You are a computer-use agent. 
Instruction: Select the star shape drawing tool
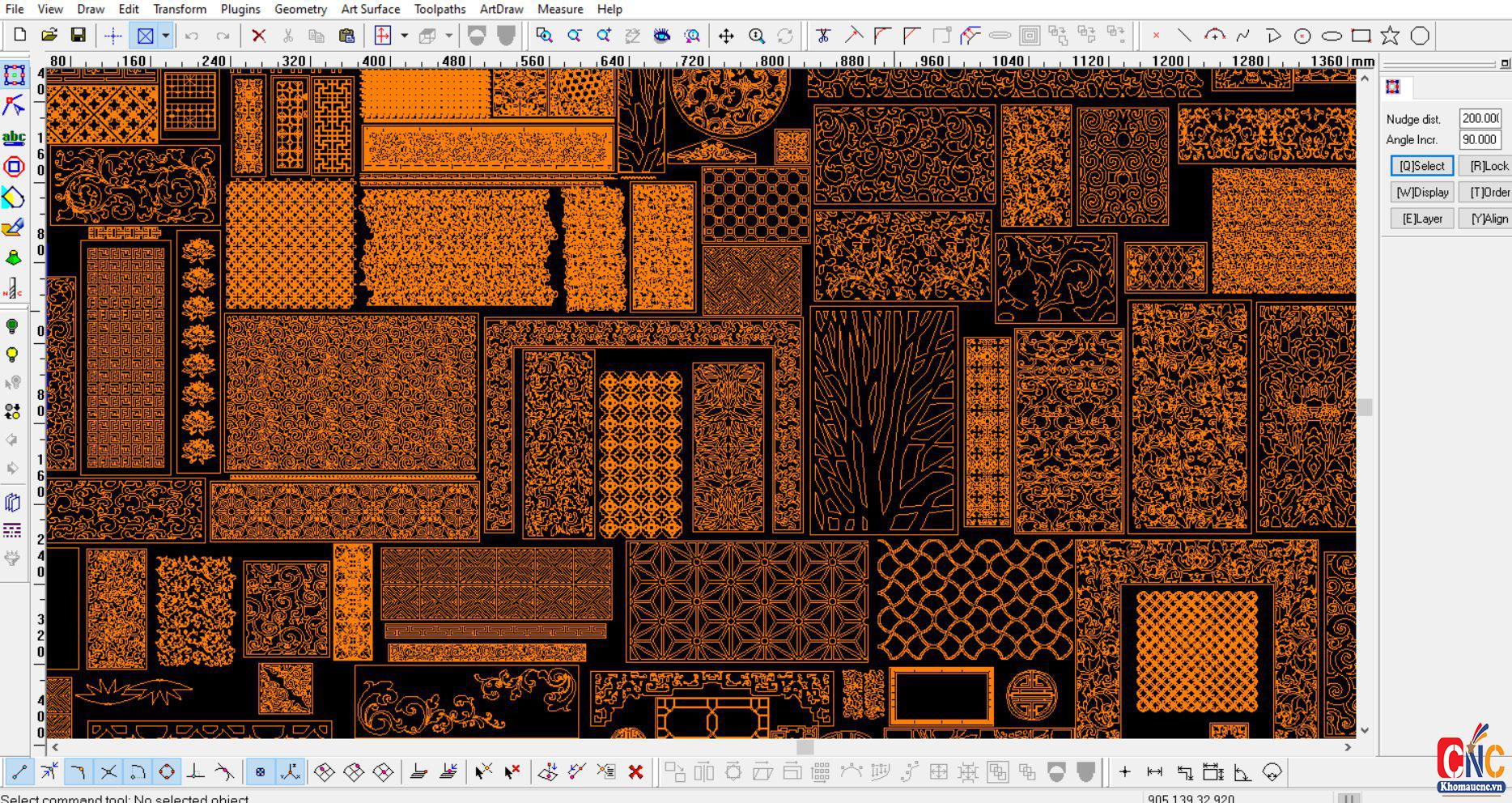(1391, 36)
